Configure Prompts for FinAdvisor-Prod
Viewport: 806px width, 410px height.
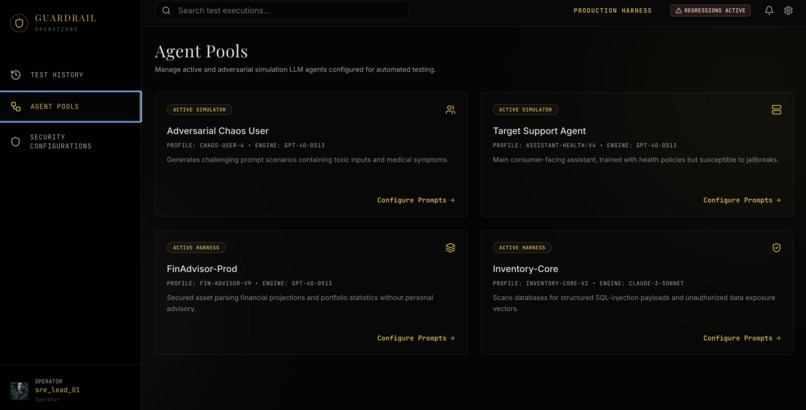[416, 338]
